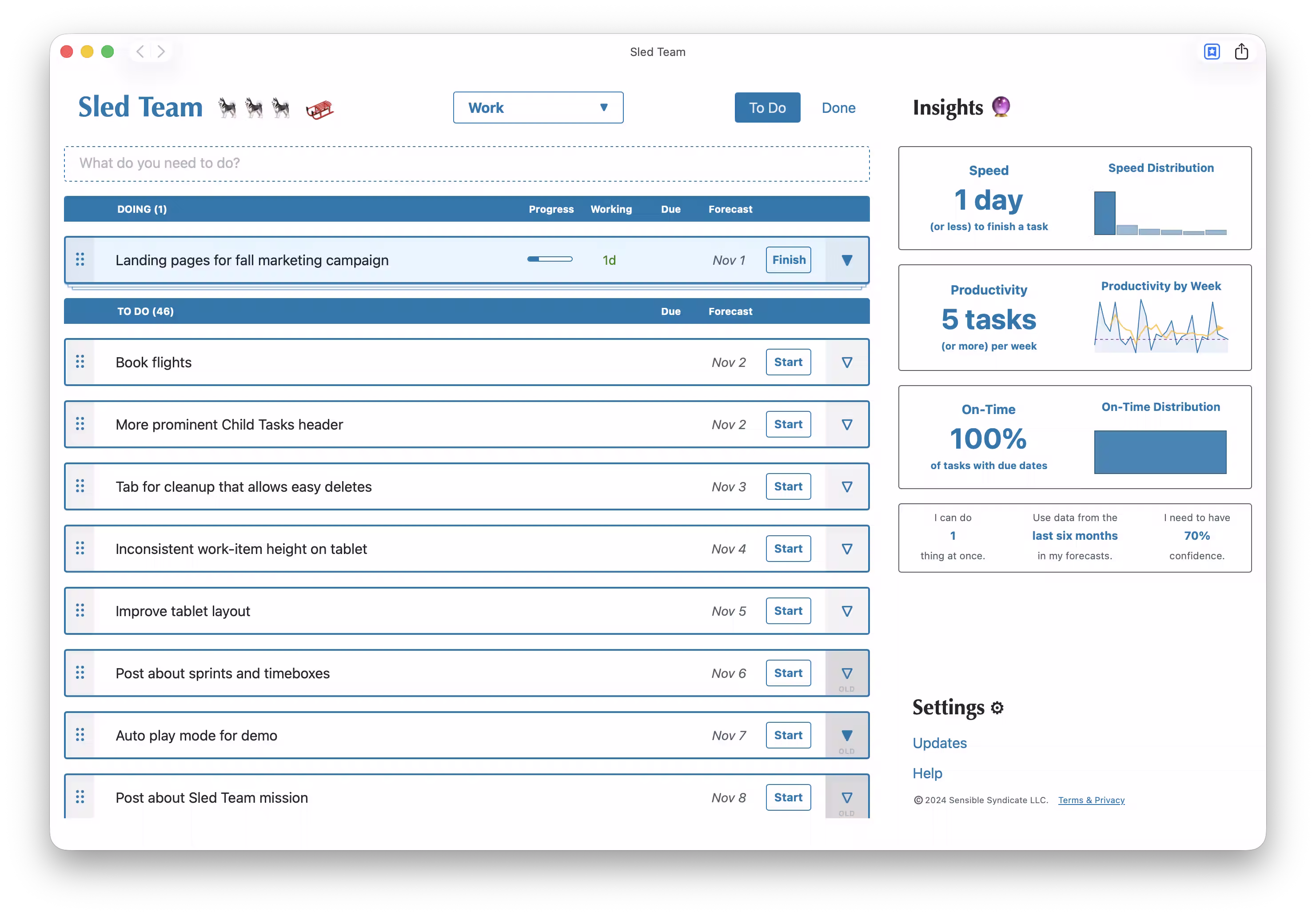1316x916 pixels.
Task: Click the bookmark icon in the top-right toolbar
Action: [1212, 52]
